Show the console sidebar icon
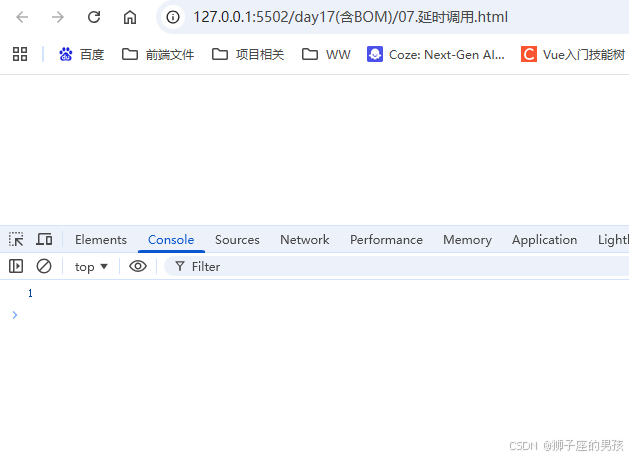The image size is (629, 457). [16, 266]
